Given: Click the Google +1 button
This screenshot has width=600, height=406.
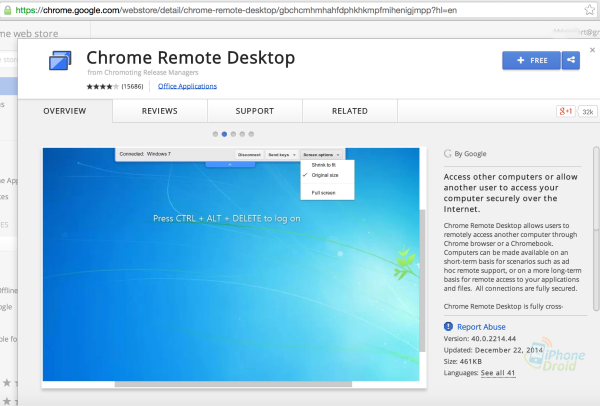Looking at the screenshot, I should click(566, 111).
